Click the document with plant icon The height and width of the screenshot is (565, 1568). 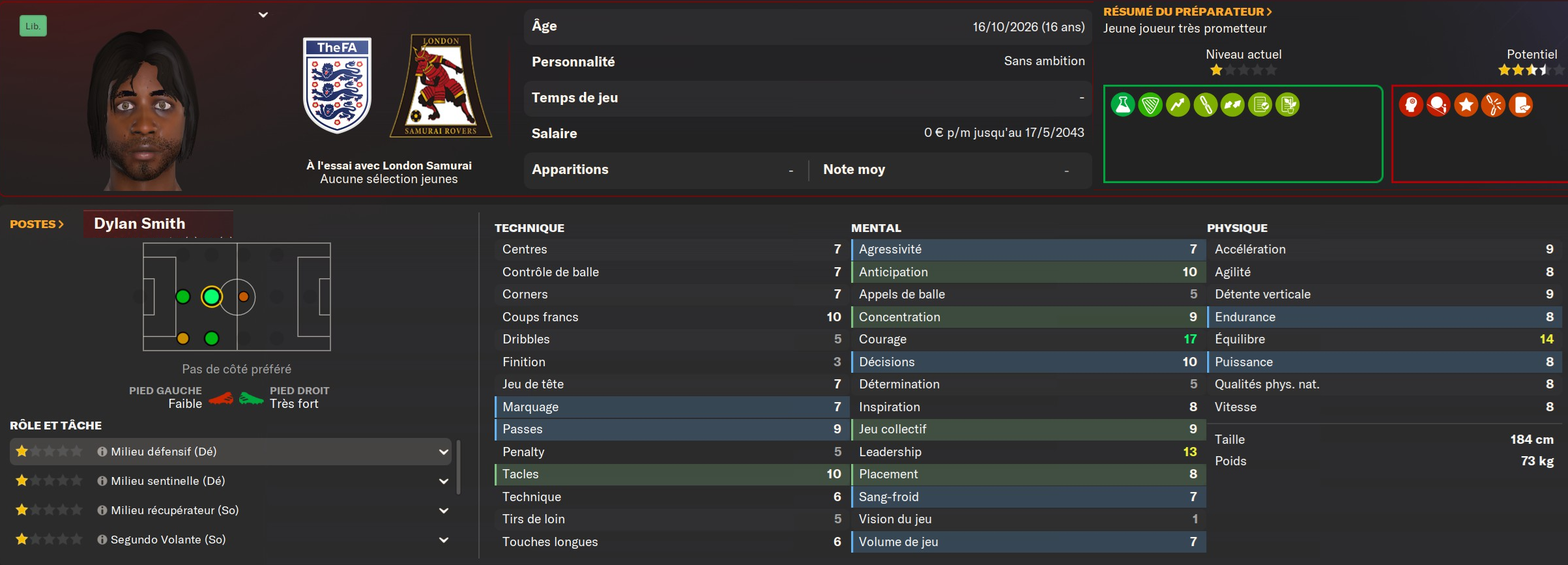point(1288,105)
